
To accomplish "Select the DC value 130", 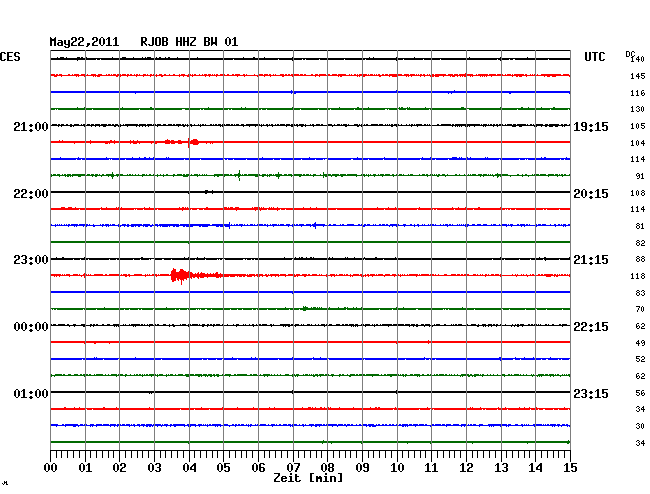I will coord(638,109).
